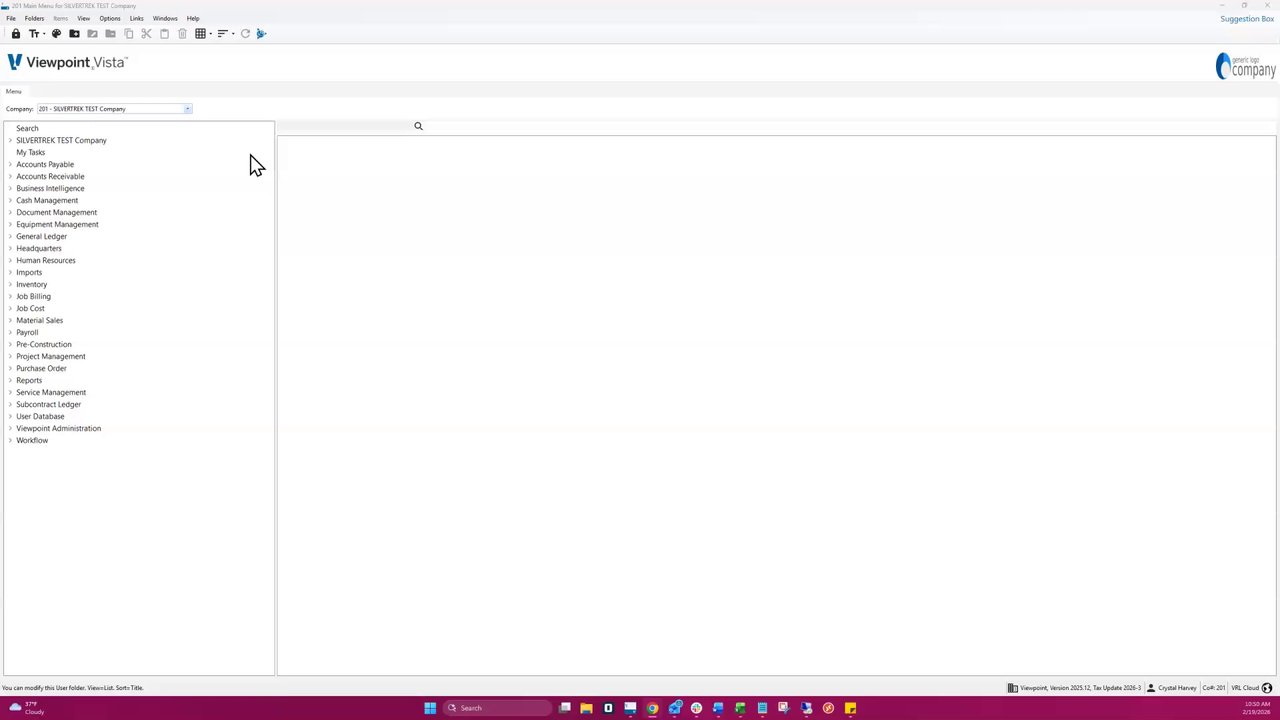This screenshot has height=720, width=1280.
Task: Open the dropdown arrow beside the grid icon
Action: coord(210,34)
